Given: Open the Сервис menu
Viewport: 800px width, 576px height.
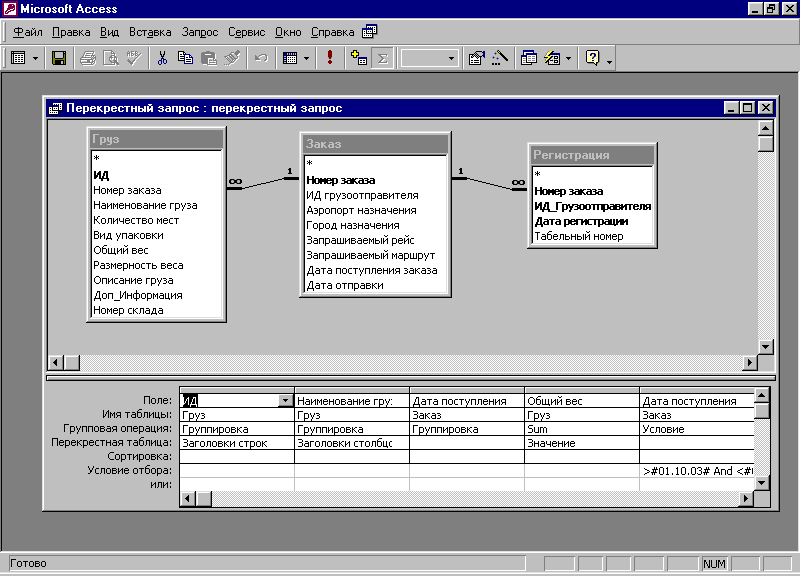Looking at the screenshot, I should click(246, 32).
